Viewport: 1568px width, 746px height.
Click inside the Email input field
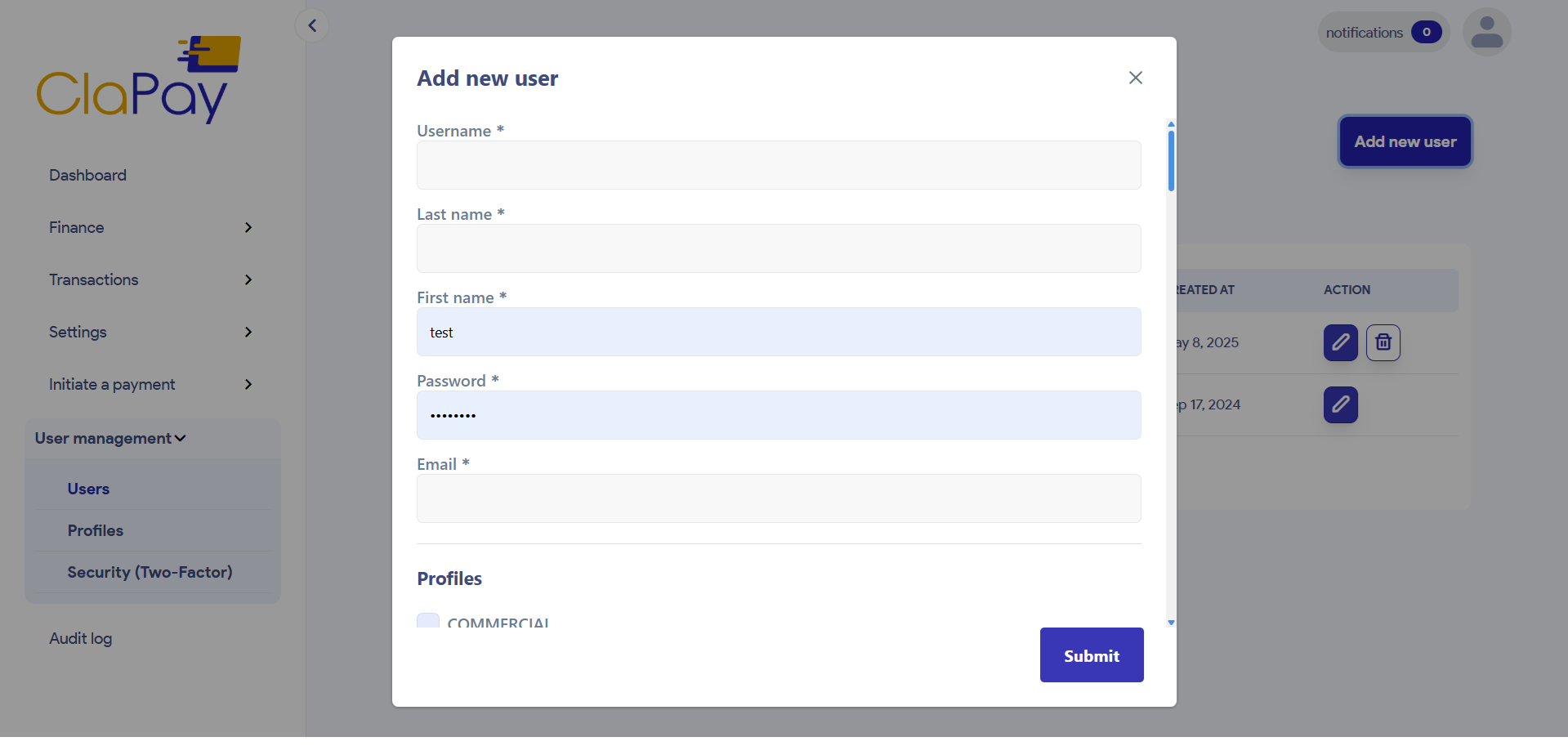[x=778, y=498]
